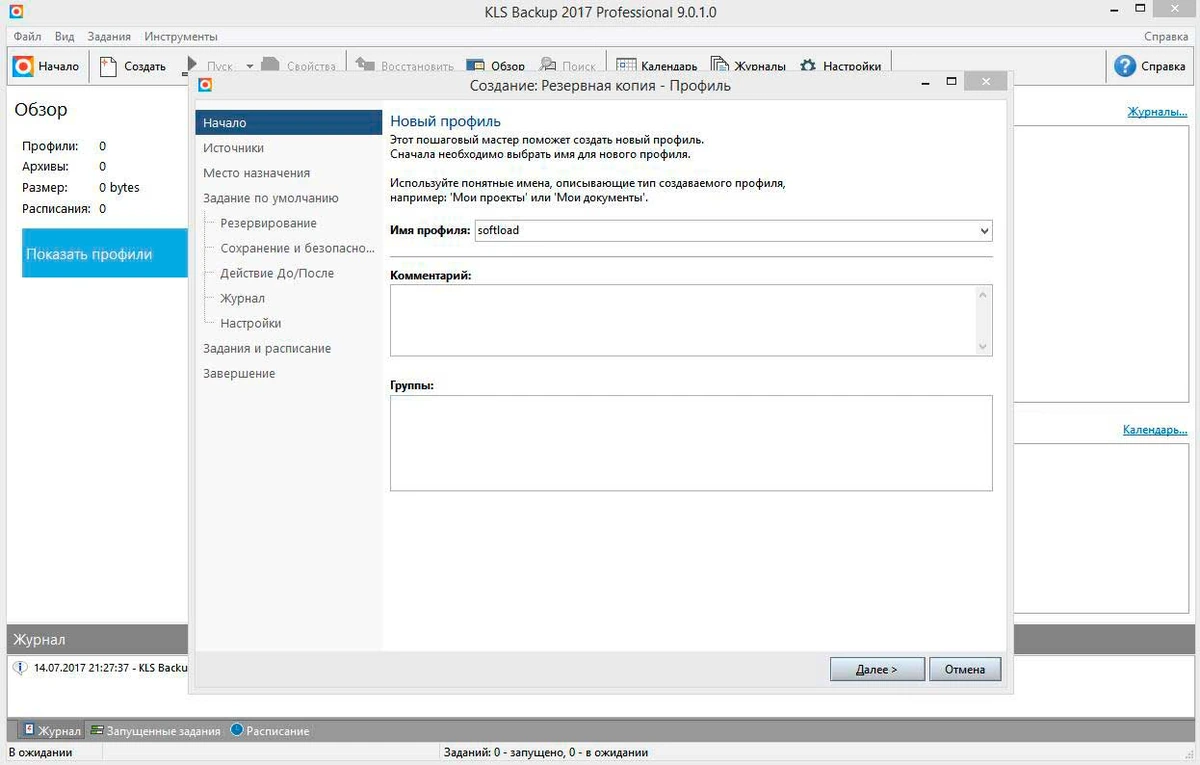The width and height of the screenshot is (1200, 765).
Task: Click the Комментарий scrollbar down arrow
Action: (x=984, y=346)
